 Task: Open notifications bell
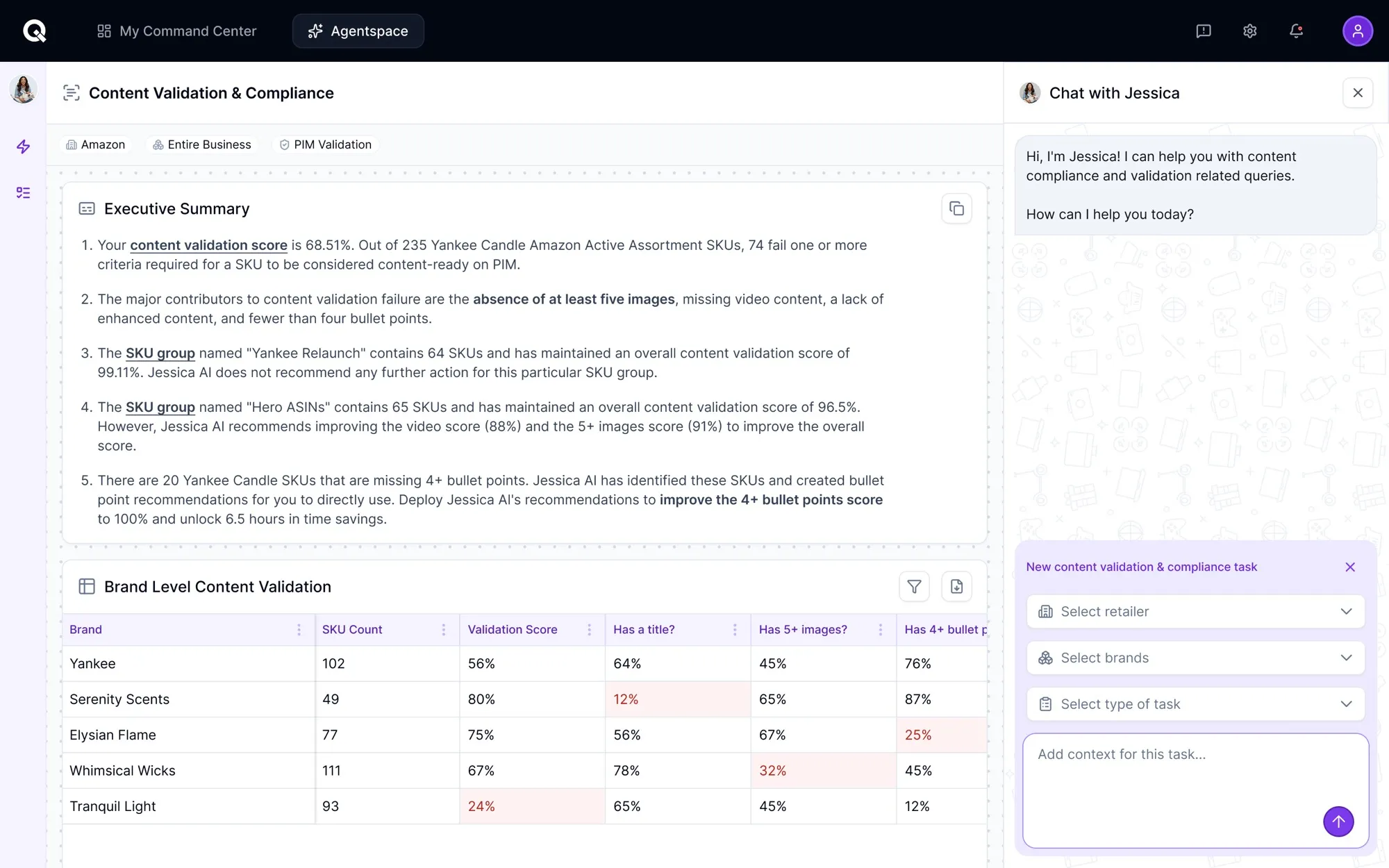coord(1296,31)
